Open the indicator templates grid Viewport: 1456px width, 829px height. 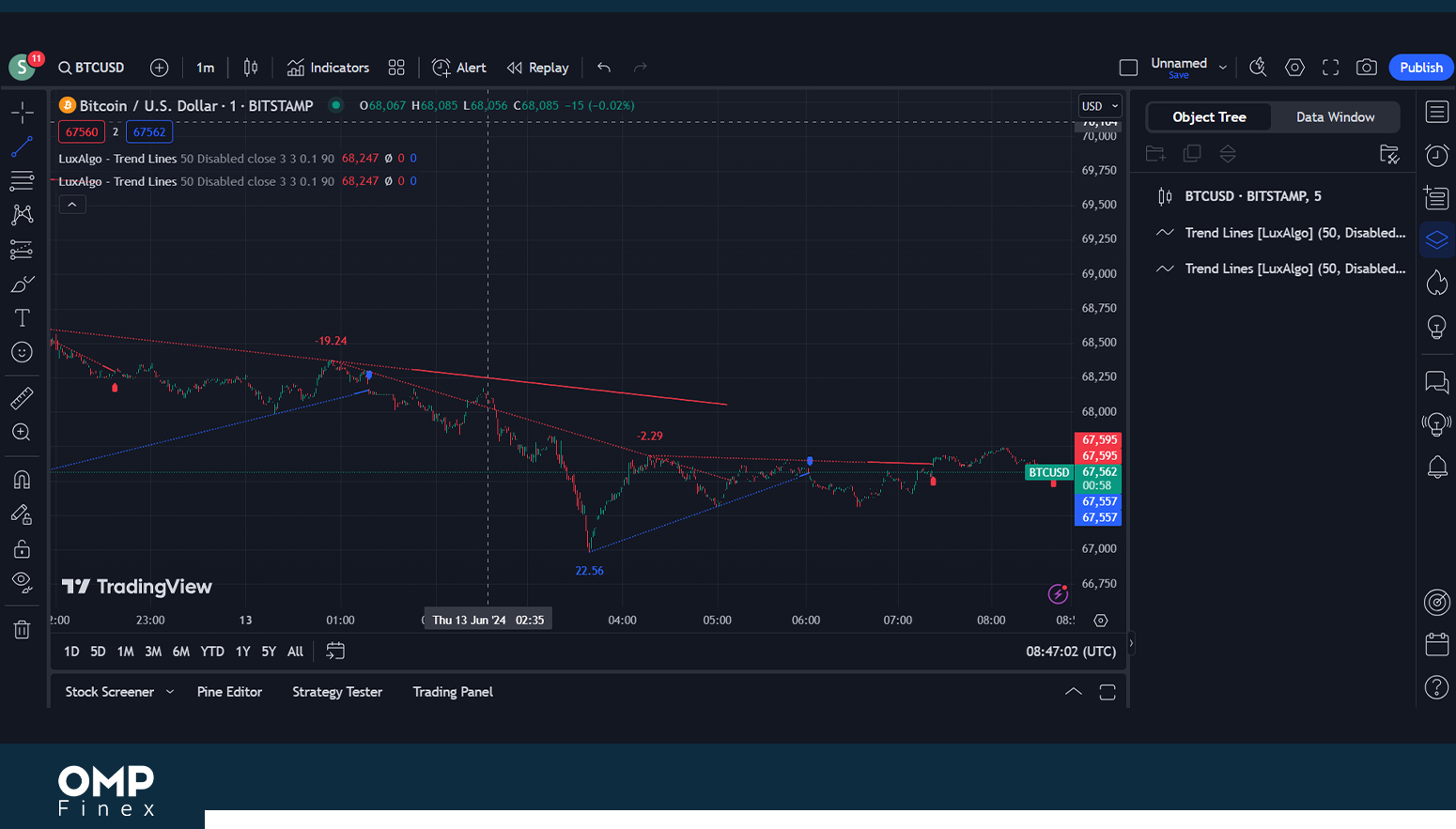click(396, 68)
